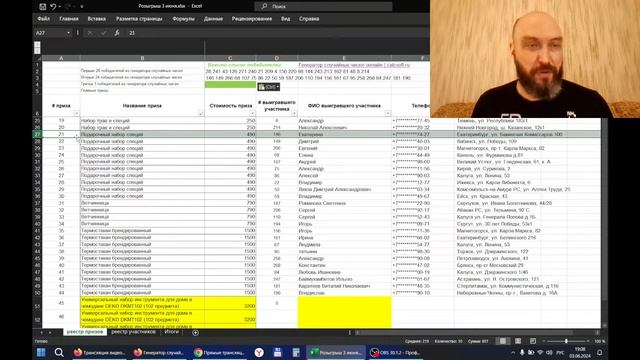Switch to the Главная ribbon tab

[69, 19]
